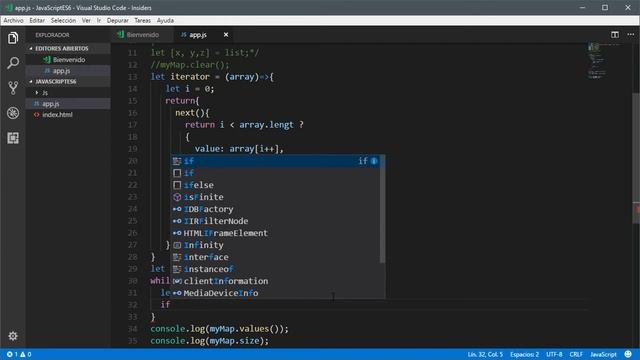Open the Selección menu

tap(63, 20)
